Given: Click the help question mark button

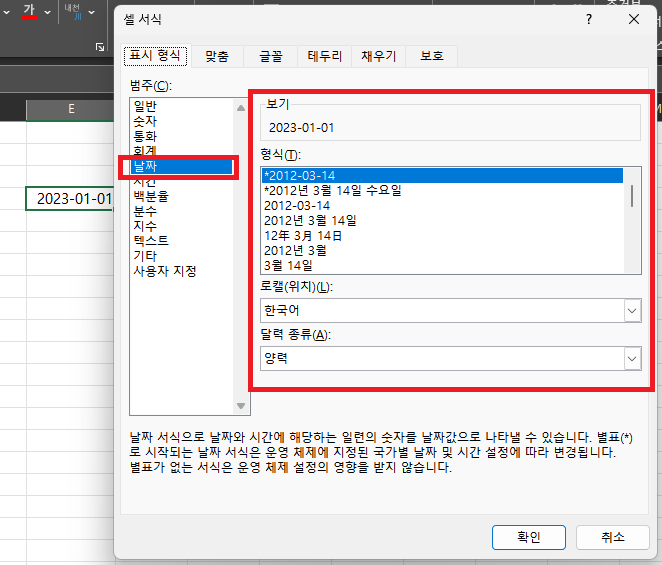Looking at the screenshot, I should click(x=589, y=19).
